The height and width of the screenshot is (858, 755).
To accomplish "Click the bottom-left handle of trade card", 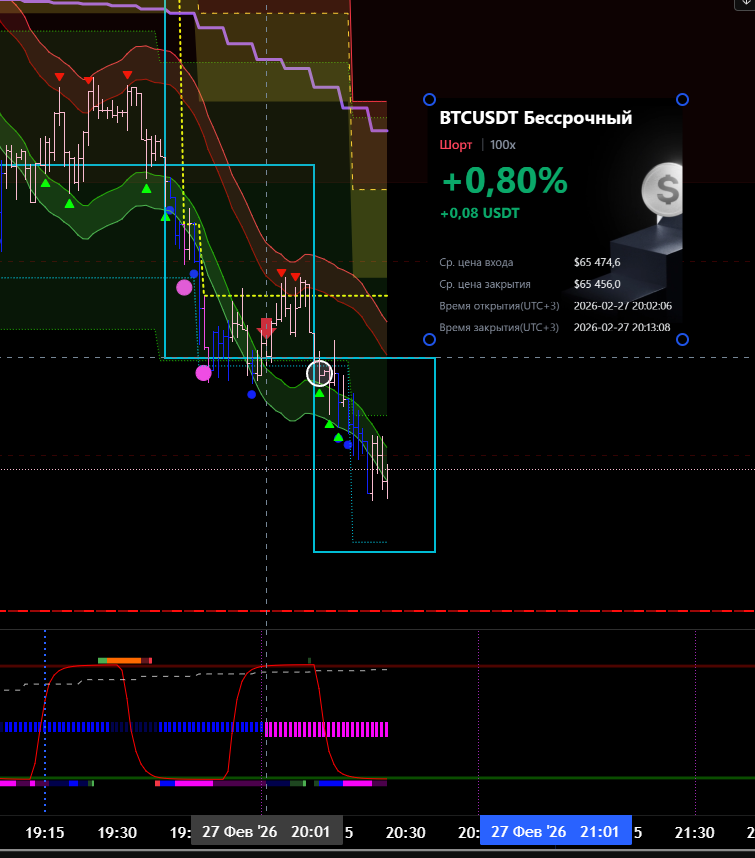I will (x=430, y=340).
